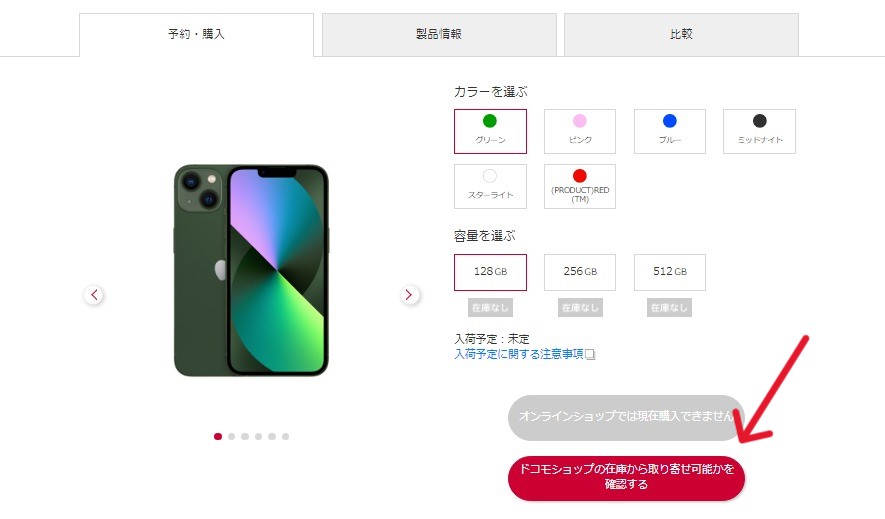The height and width of the screenshot is (519, 885).
Task: Select the ミッドナイト color option
Action: coord(759,131)
